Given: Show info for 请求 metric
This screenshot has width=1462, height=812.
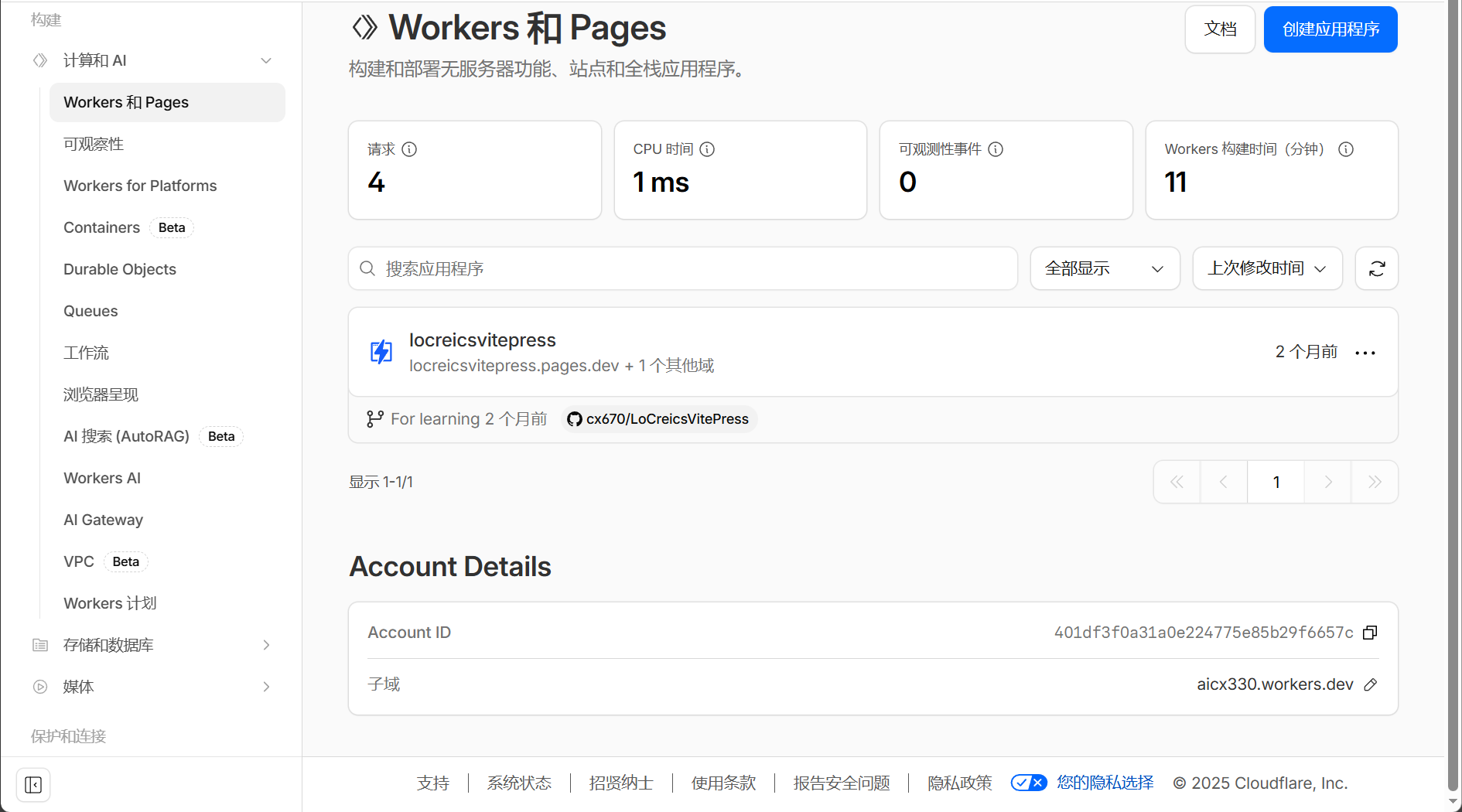Looking at the screenshot, I should click(x=409, y=149).
